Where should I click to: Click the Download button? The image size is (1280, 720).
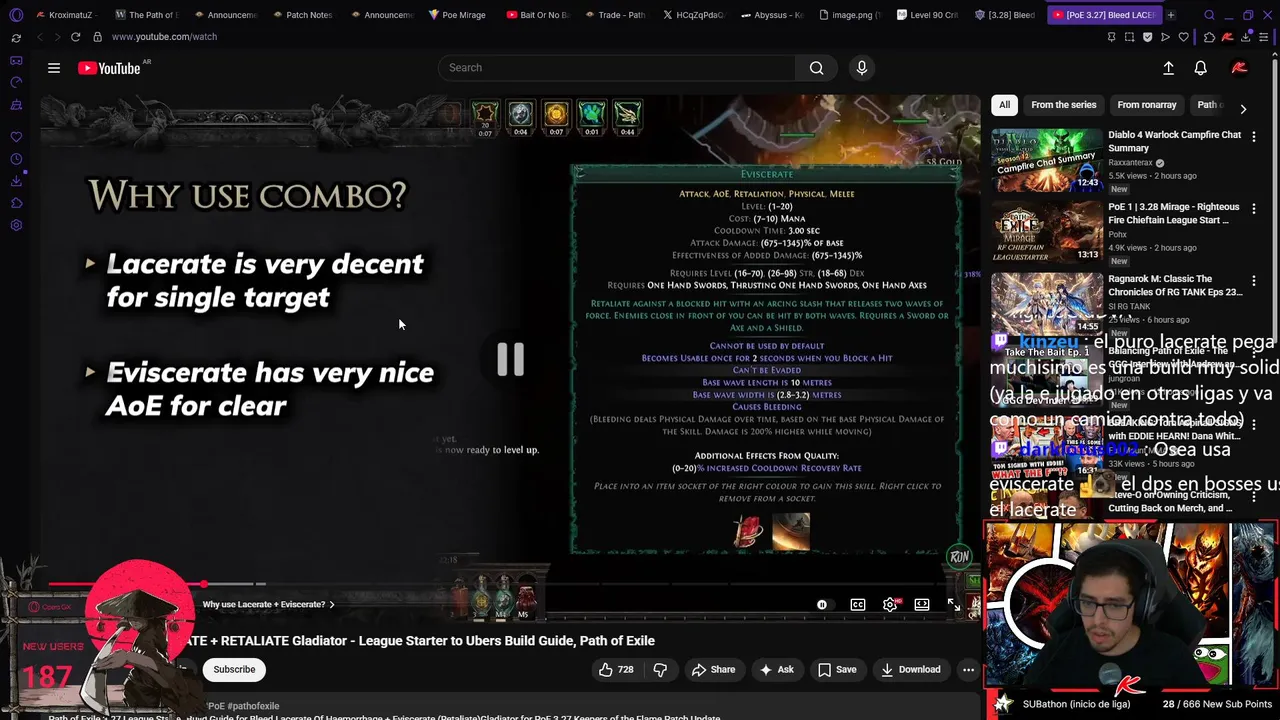click(x=910, y=670)
